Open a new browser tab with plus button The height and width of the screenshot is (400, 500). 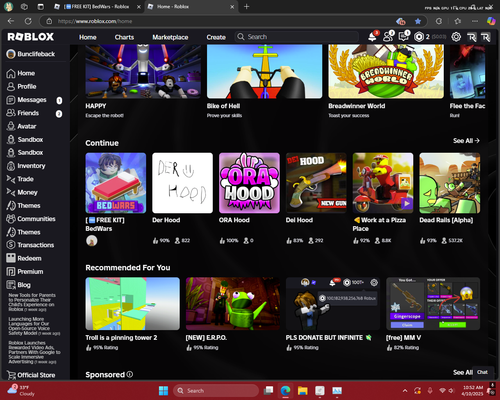pos(246,6)
